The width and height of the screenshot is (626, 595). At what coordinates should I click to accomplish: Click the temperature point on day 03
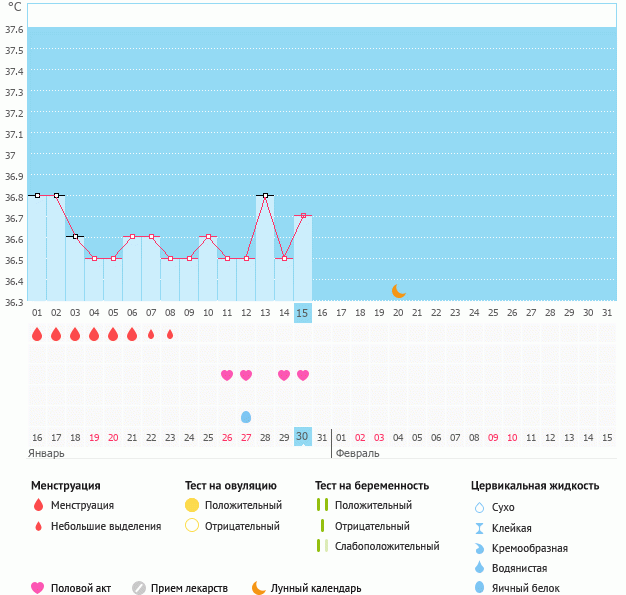[x=75, y=237]
